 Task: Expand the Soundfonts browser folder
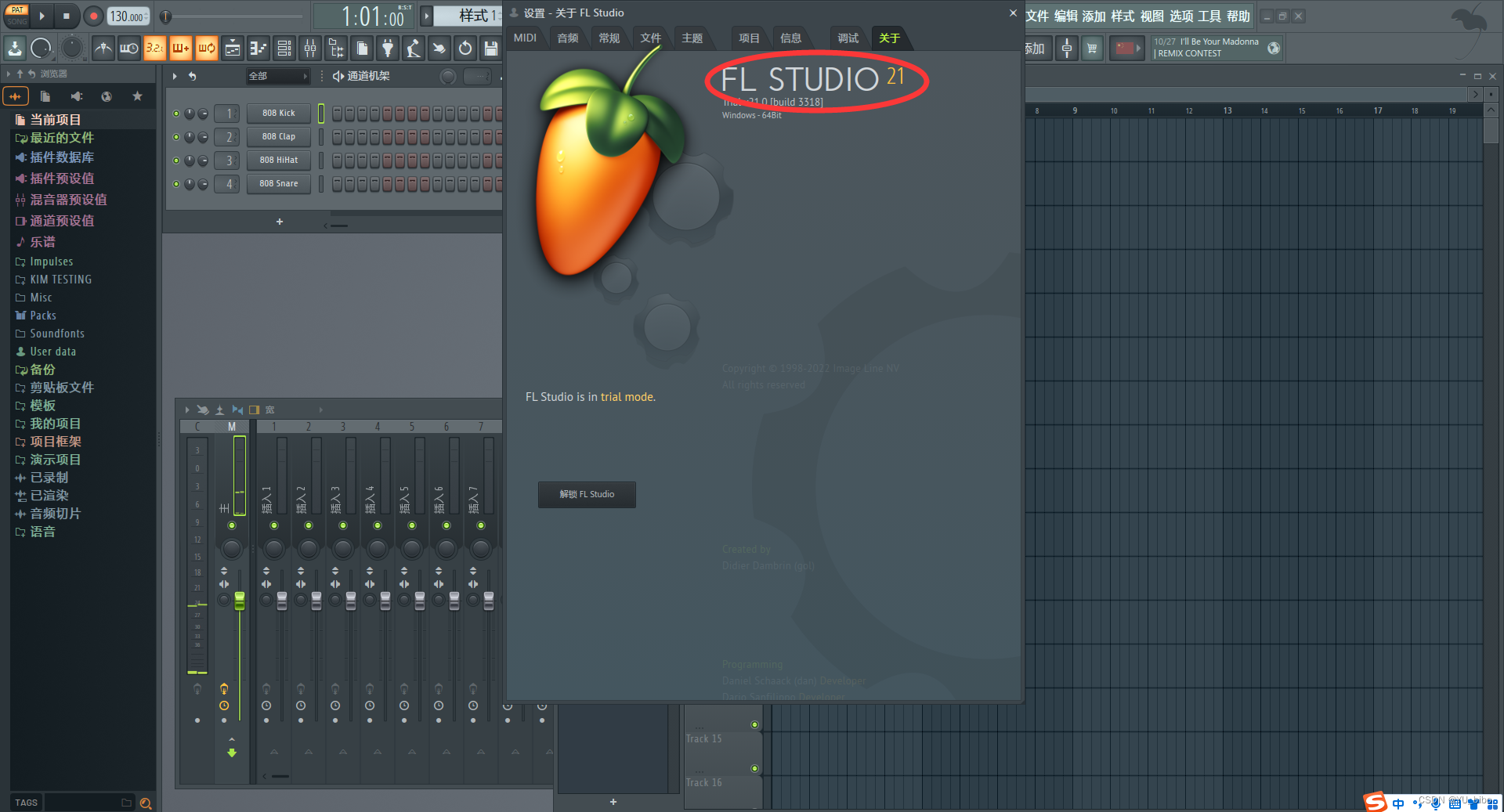50,334
